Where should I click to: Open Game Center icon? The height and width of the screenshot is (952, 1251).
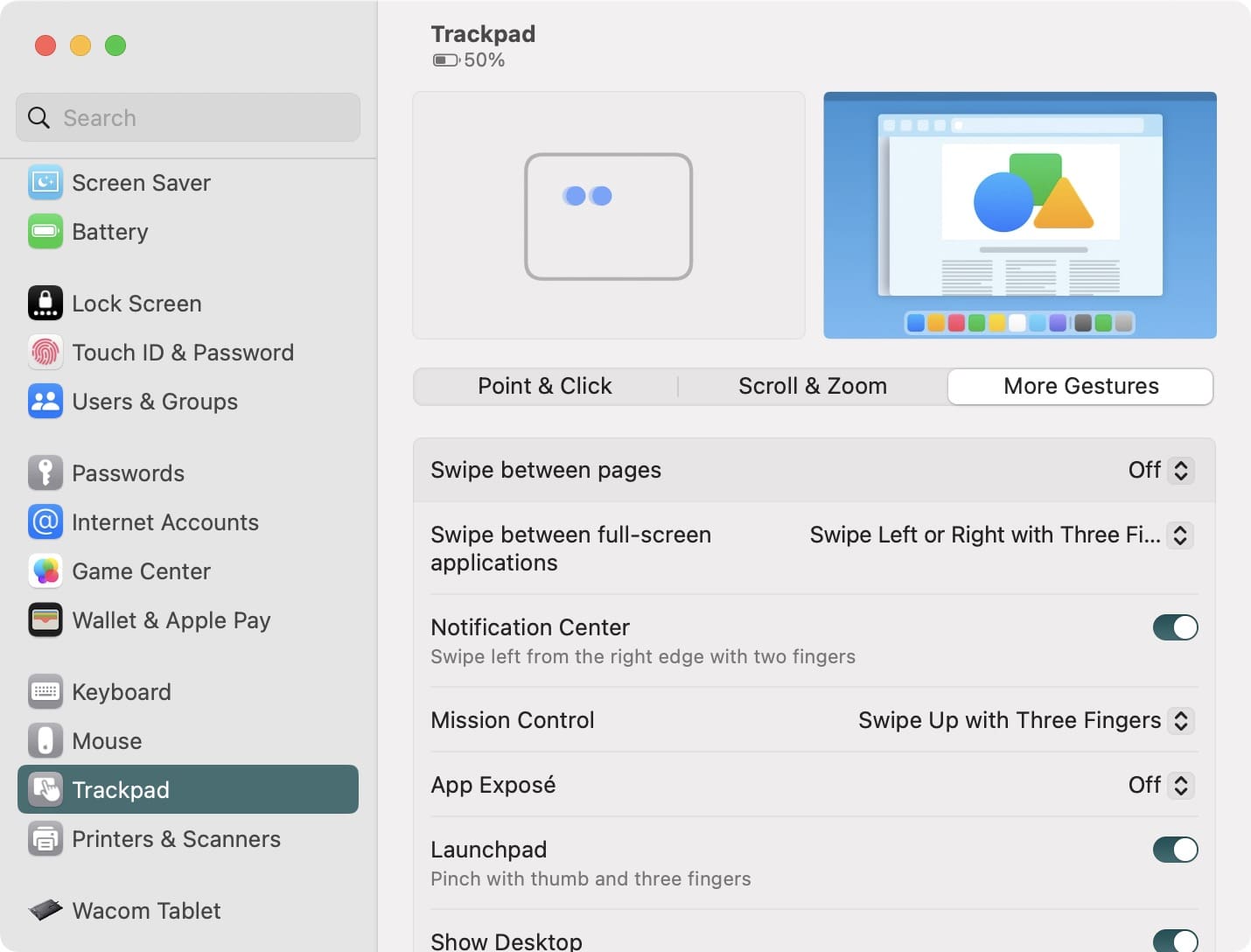tap(45, 570)
